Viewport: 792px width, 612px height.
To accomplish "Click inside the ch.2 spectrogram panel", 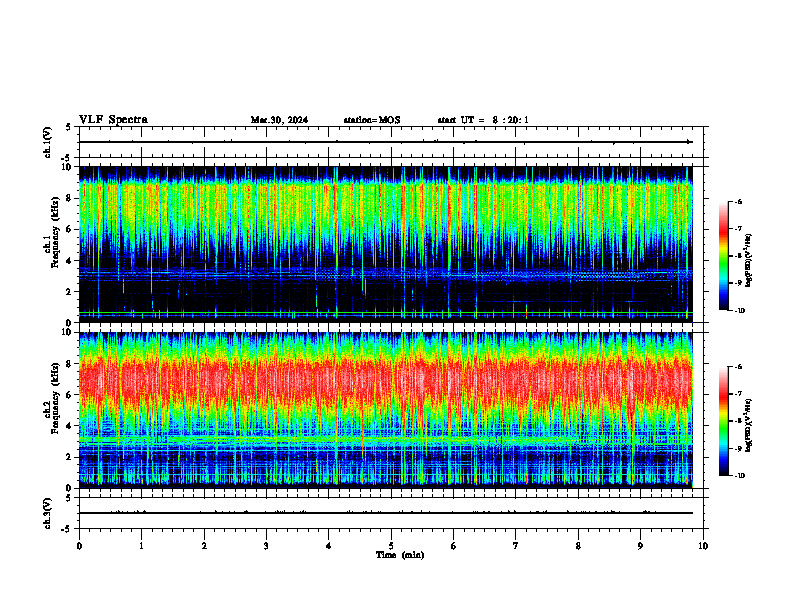I will 385,410.
